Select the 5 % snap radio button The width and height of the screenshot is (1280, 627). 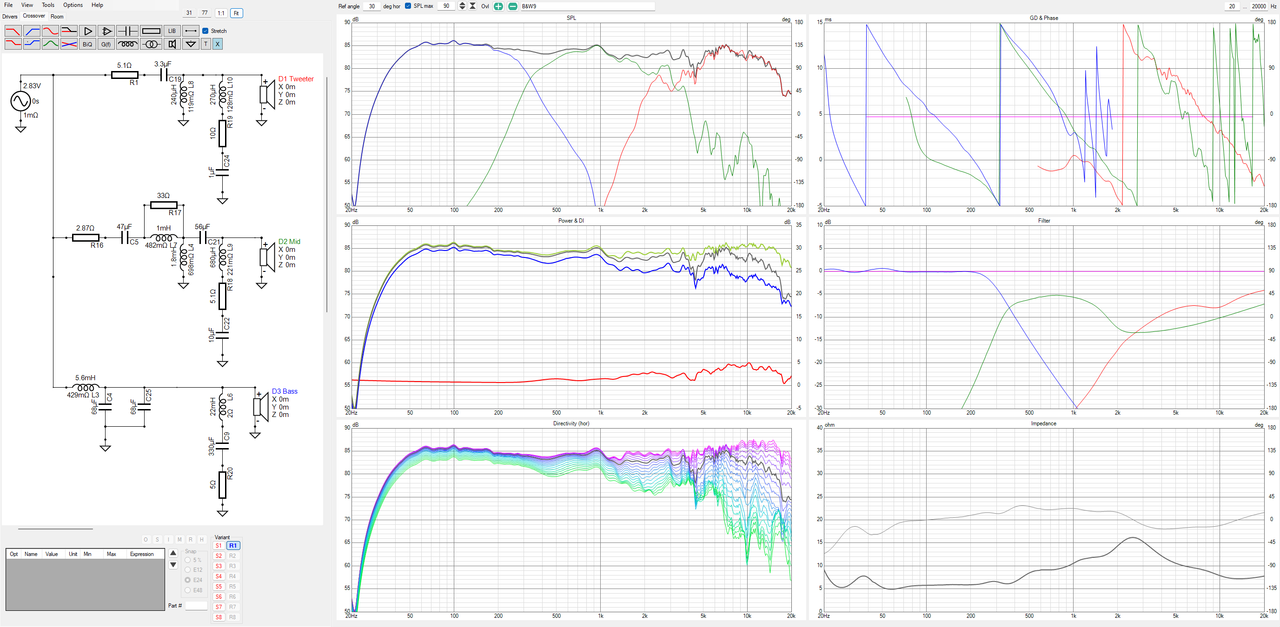188,559
